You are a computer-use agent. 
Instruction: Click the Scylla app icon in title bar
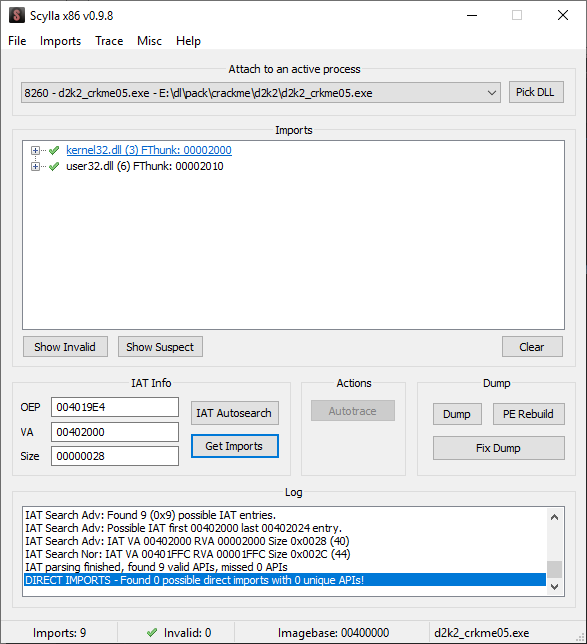[16, 16]
